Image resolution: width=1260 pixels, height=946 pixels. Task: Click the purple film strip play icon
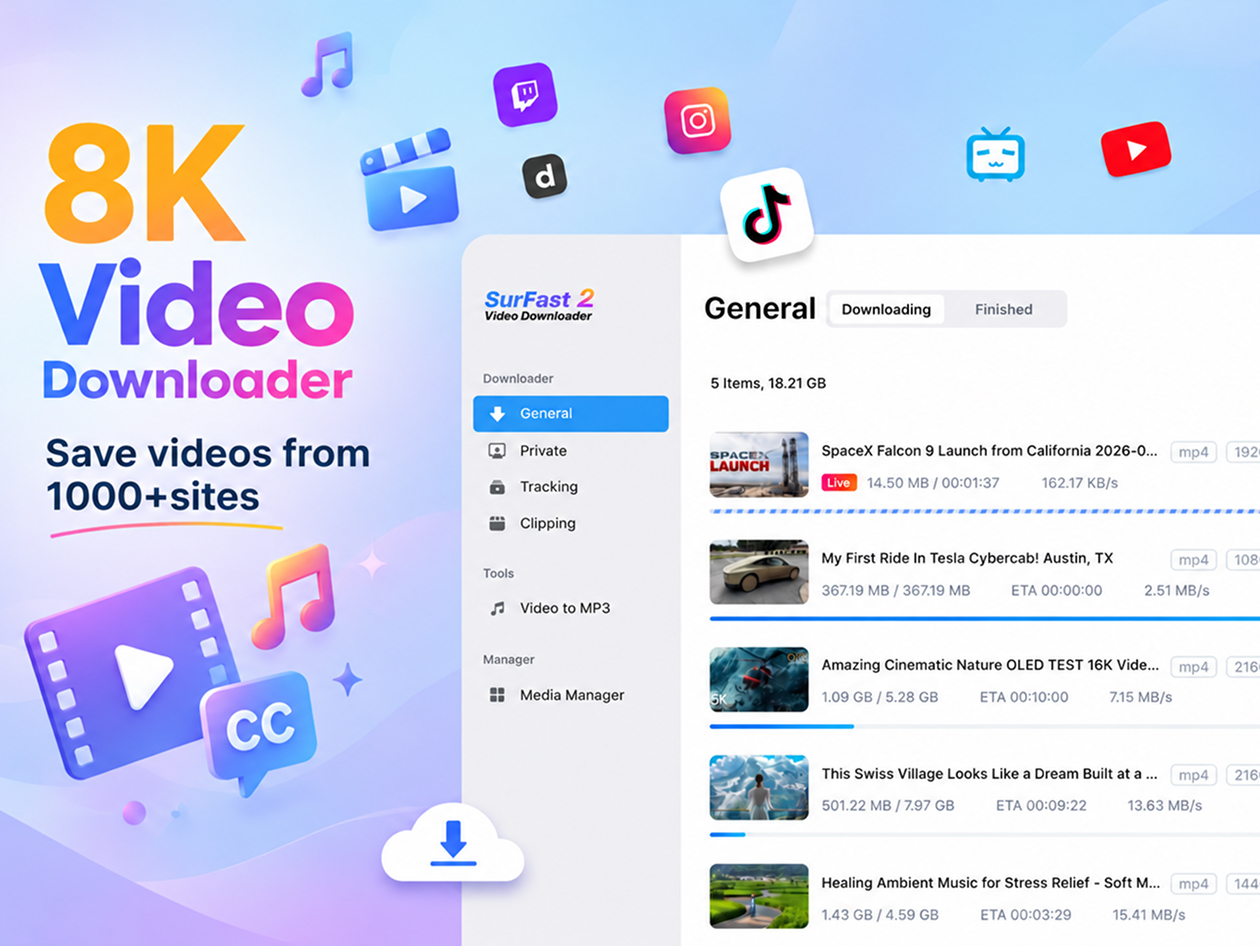(x=130, y=672)
